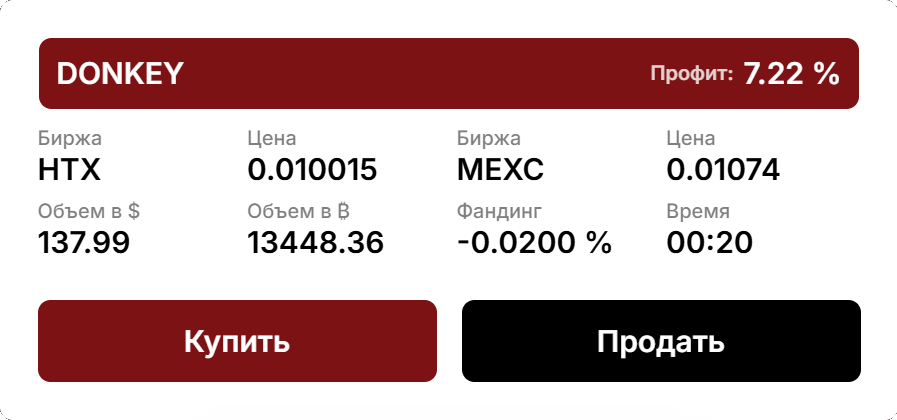This screenshot has width=897, height=420.
Task: Click the Профит label in header
Action: coord(691,73)
